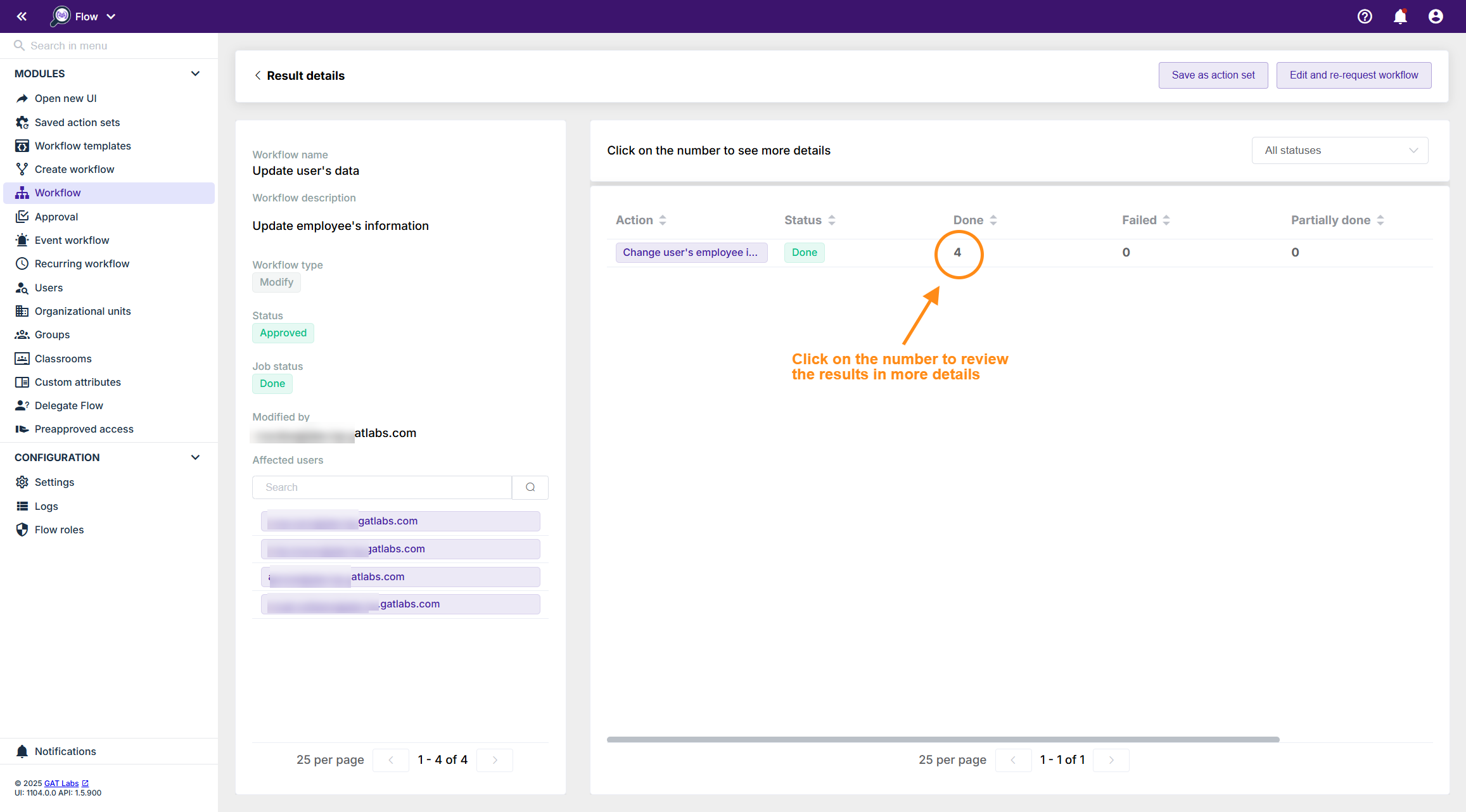The image size is (1466, 812).
Task: Click Save as action set button
Action: (x=1213, y=75)
